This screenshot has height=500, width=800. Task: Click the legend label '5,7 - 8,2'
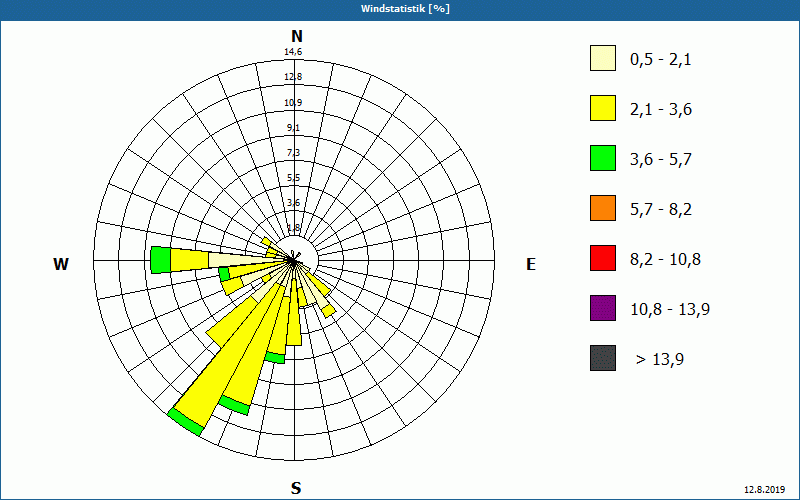[x=661, y=210]
